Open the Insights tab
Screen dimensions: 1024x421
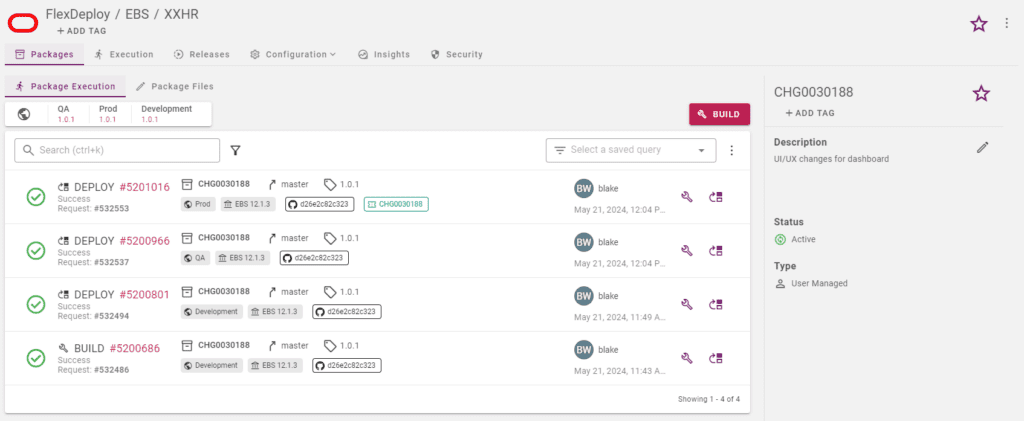(384, 54)
